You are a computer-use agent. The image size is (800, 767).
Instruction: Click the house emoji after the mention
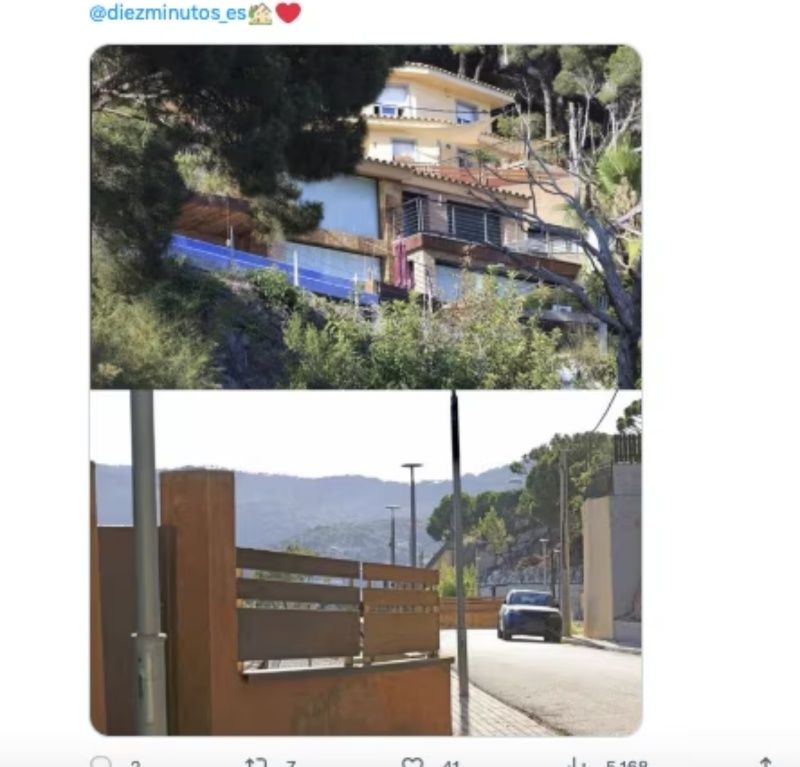[x=260, y=13]
